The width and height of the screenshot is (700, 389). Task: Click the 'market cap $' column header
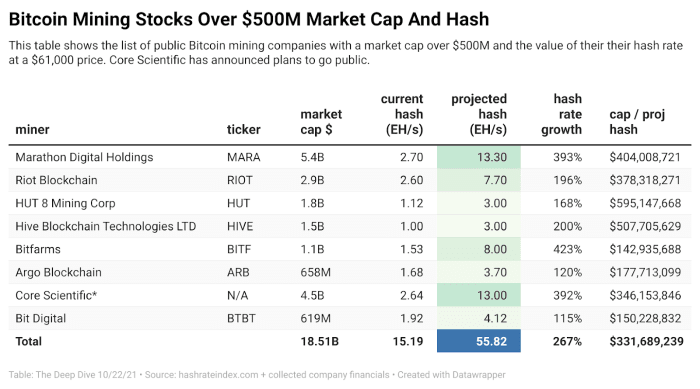[321, 122]
